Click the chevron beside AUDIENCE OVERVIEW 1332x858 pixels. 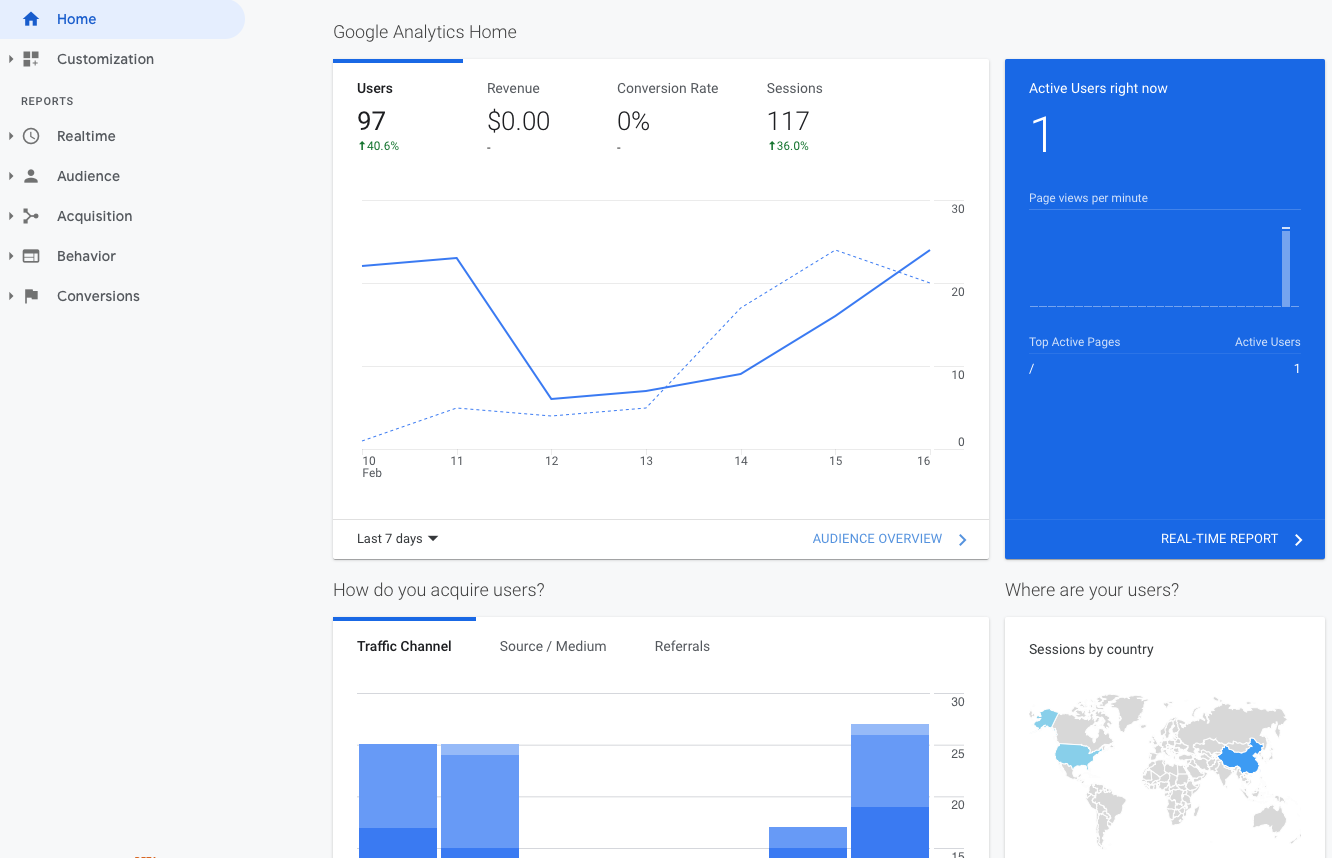coord(962,539)
